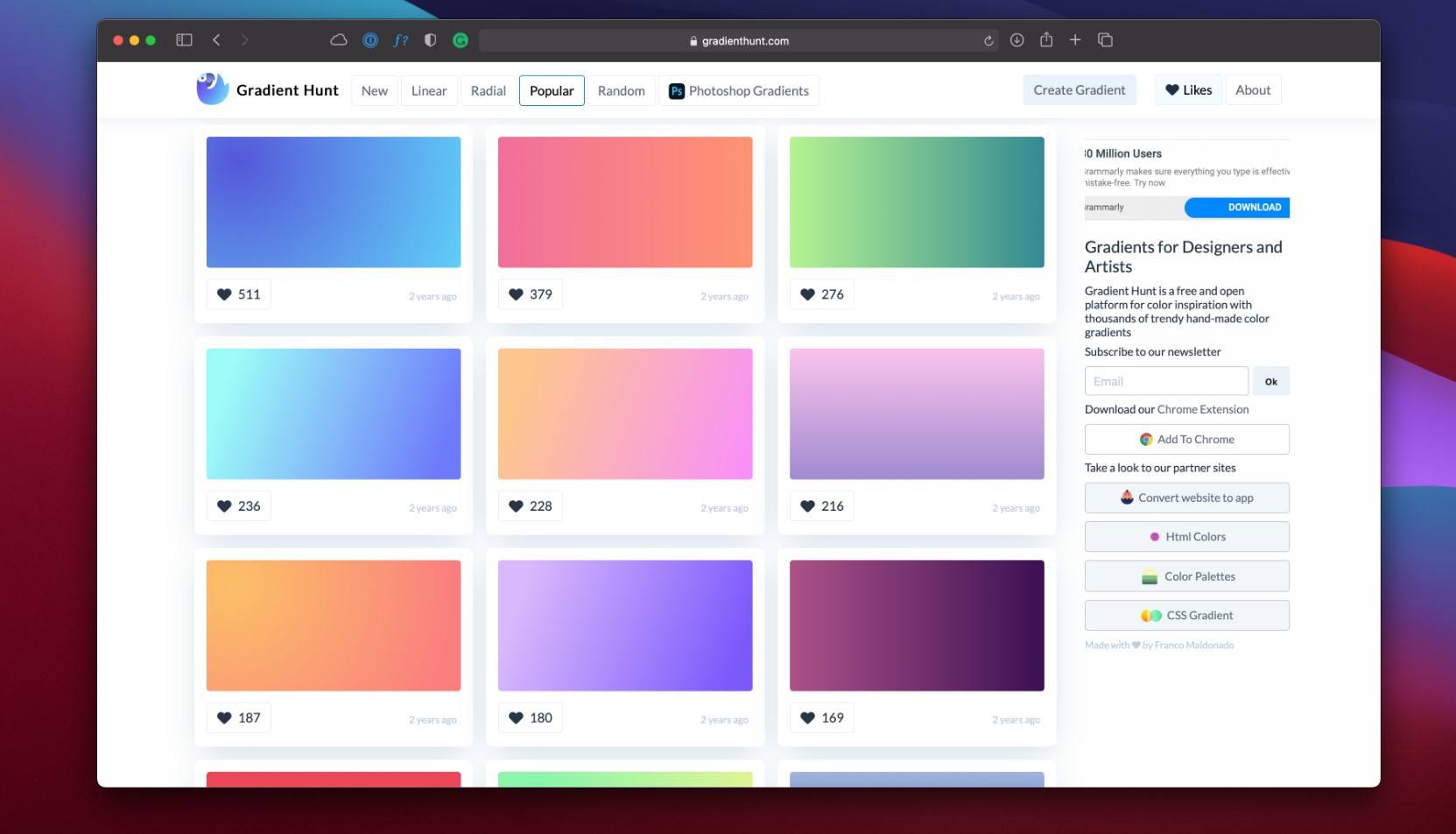The width and height of the screenshot is (1456, 834).
Task: Like the gradient with 216 likes
Action: click(x=822, y=506)
